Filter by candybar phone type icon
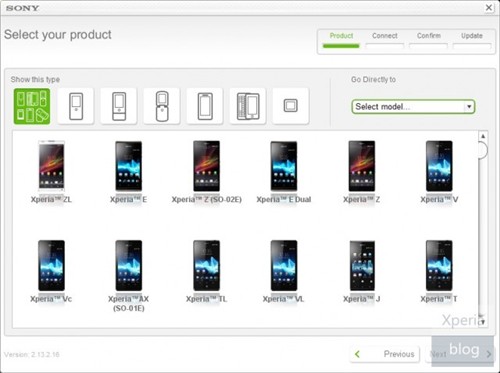Viewport: 500px width, 373px height. [76, 106]
